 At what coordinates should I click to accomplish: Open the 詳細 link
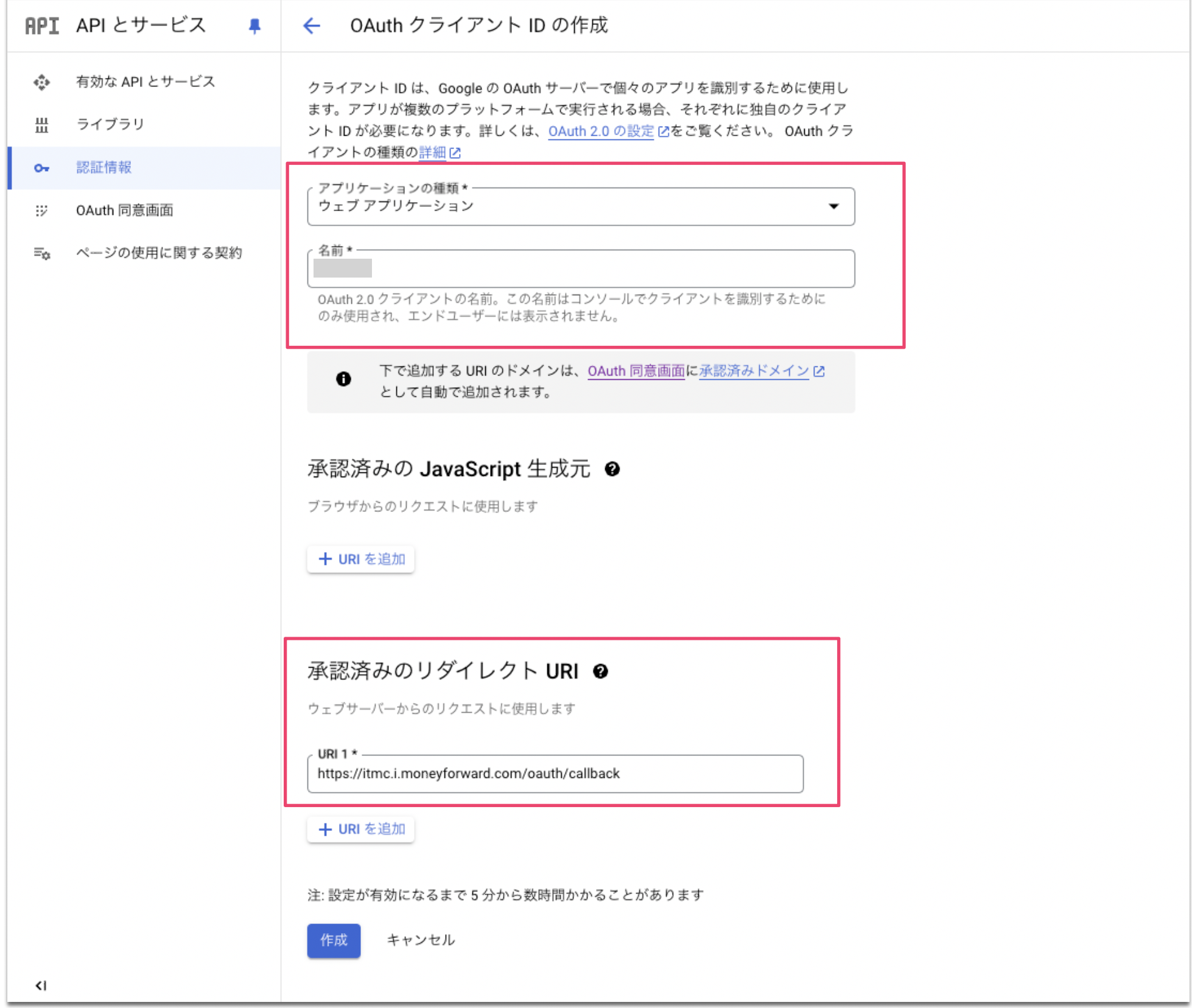tap(432, 153)
